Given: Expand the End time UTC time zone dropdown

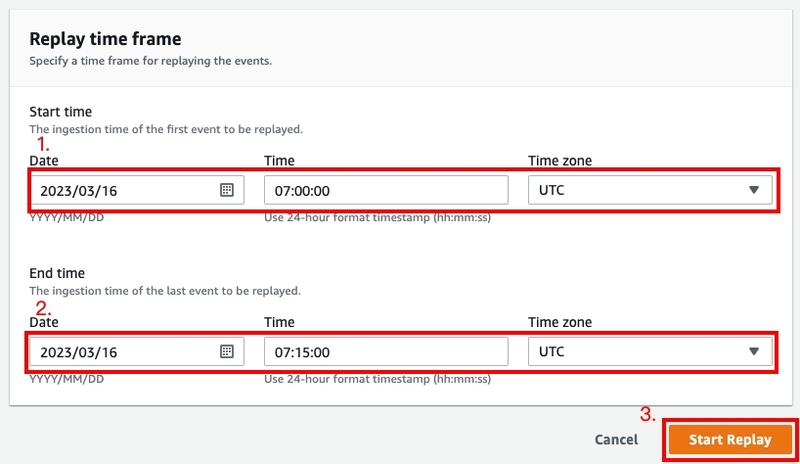Looking at the screenshot, I should [650, 351].
